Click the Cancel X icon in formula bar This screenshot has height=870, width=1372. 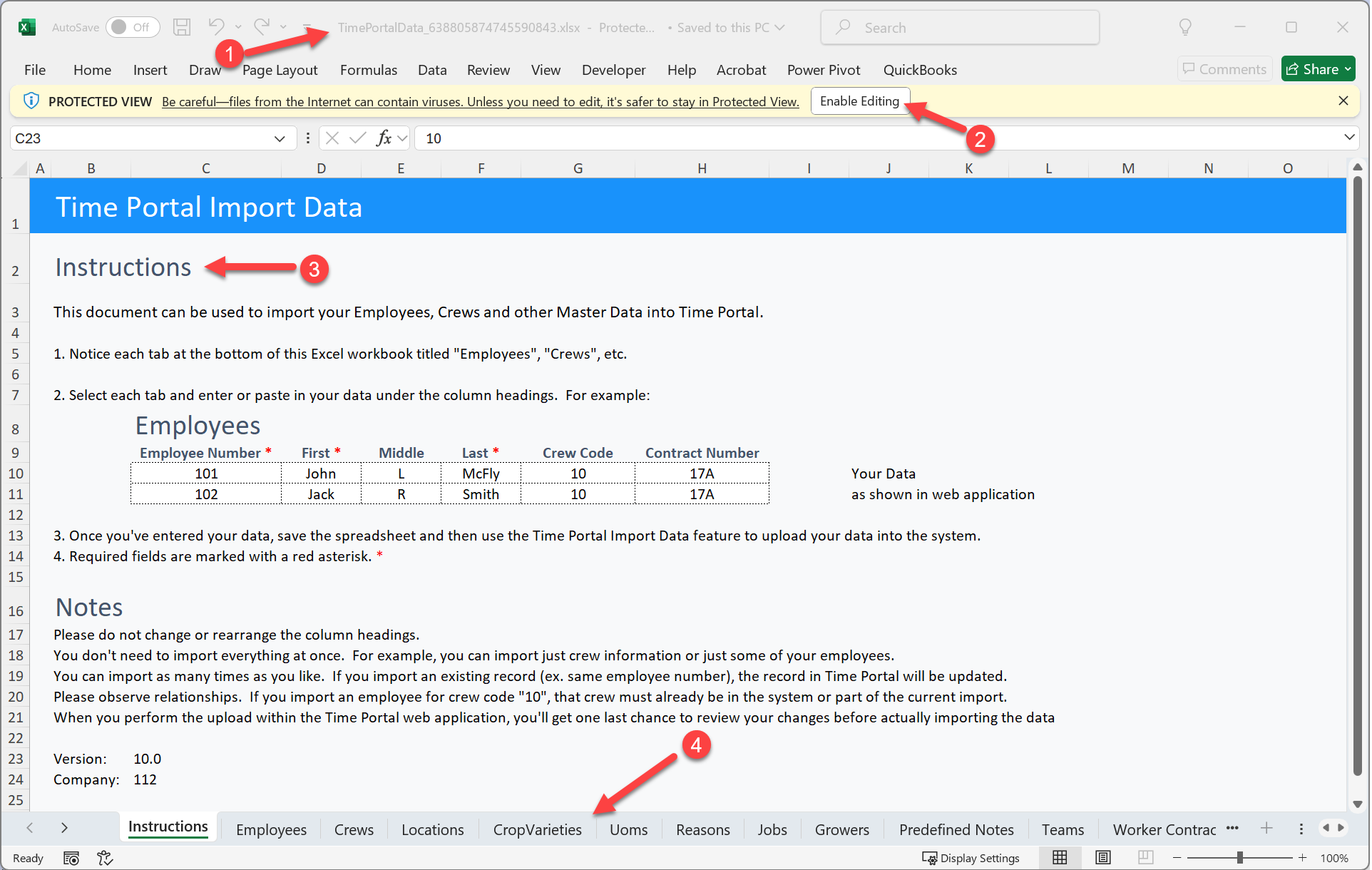point(332,138)
